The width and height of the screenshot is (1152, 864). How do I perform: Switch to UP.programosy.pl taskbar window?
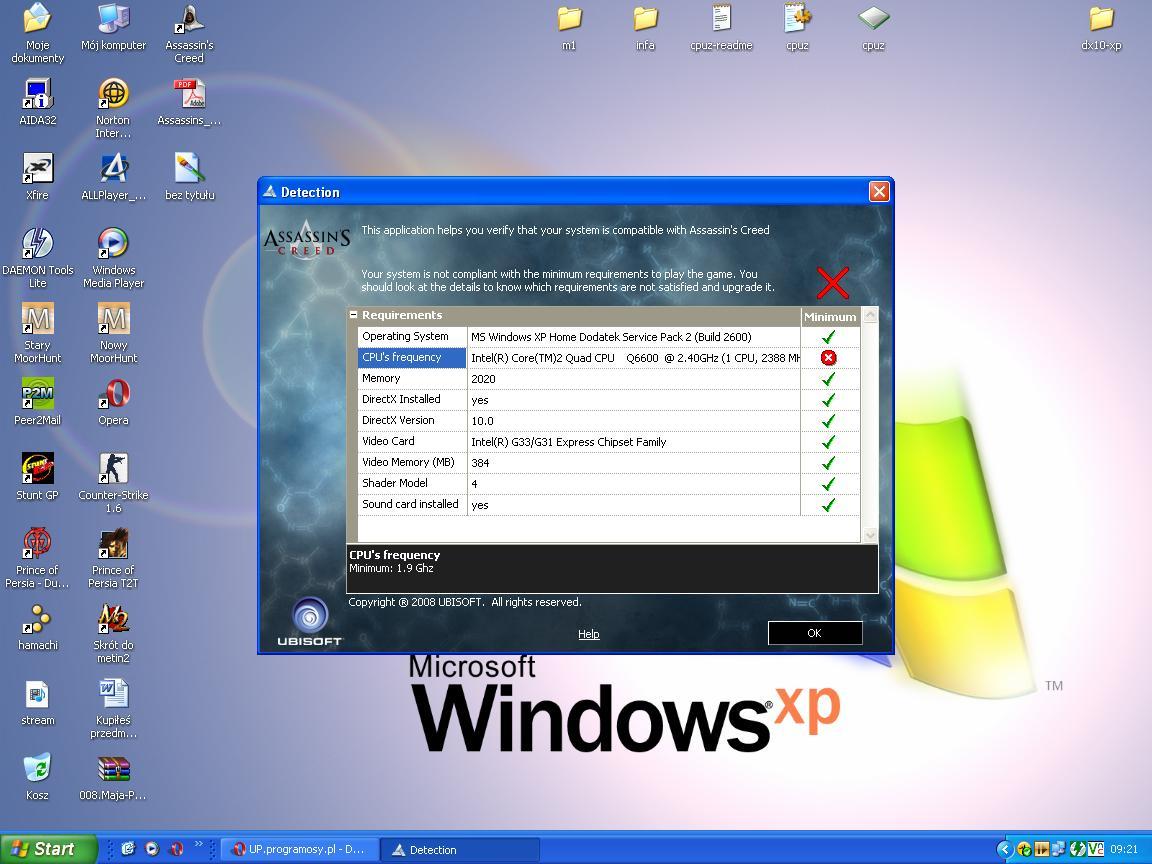(300, 849)
